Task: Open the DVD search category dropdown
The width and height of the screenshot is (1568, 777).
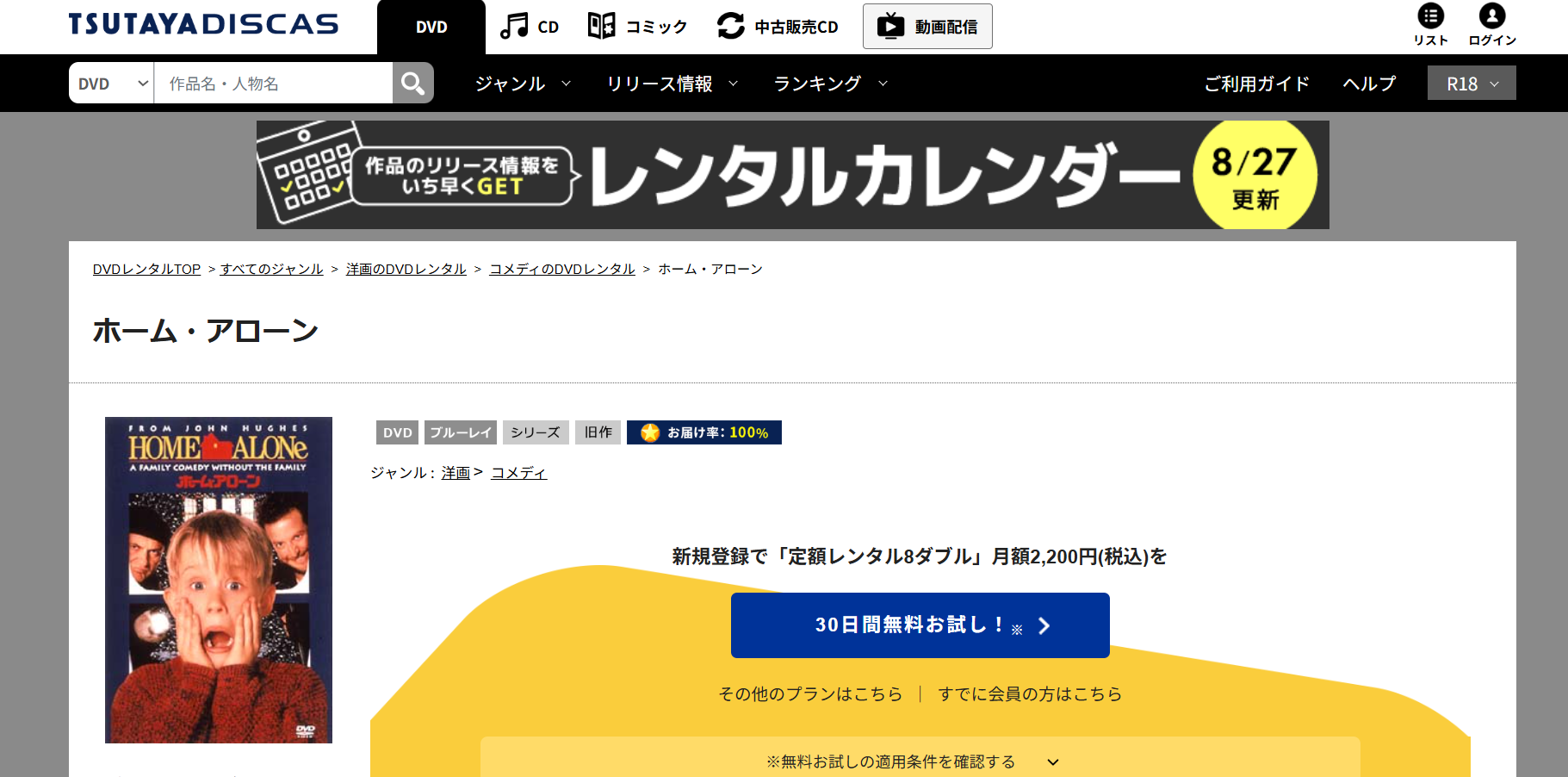Action: (x=112, y=83)
